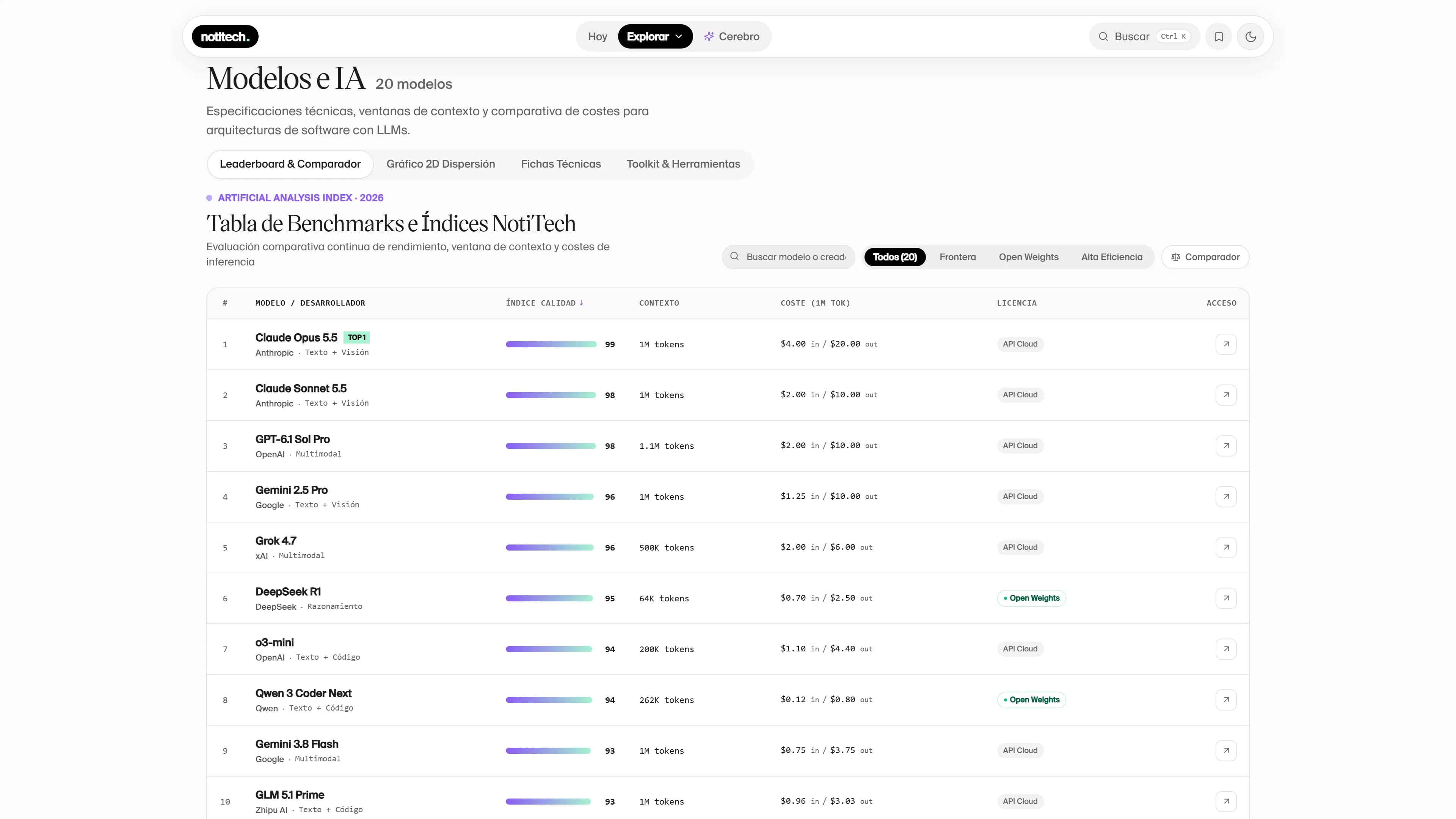This screenshot has height=819, width=1456.
Task: Open access link for Gemini 3.8 Flash
Action: (x=1226, y=751)
